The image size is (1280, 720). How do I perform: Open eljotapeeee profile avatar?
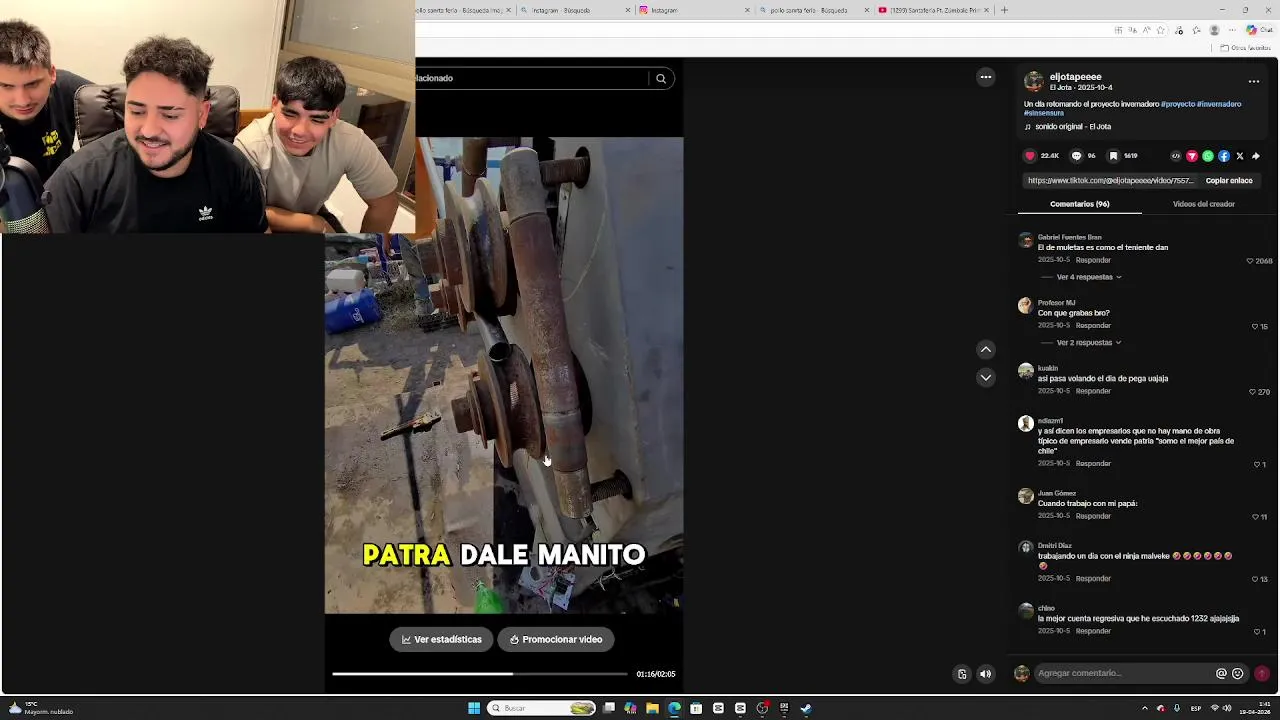tap(1034, 82)
